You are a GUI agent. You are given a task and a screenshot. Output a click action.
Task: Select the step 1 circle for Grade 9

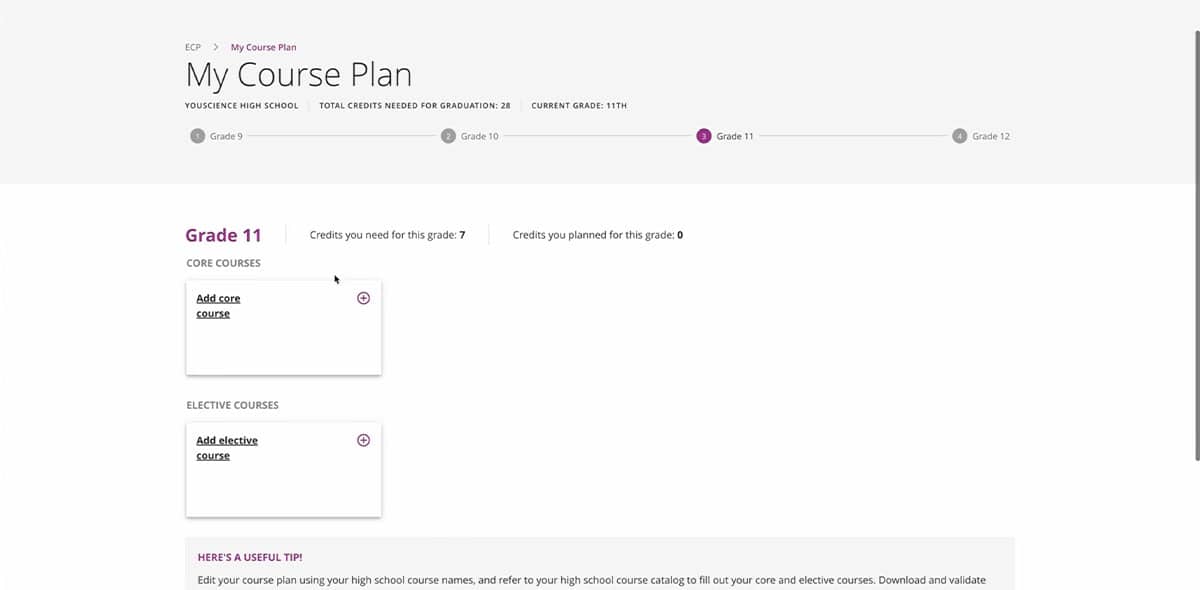pos(197,136)
